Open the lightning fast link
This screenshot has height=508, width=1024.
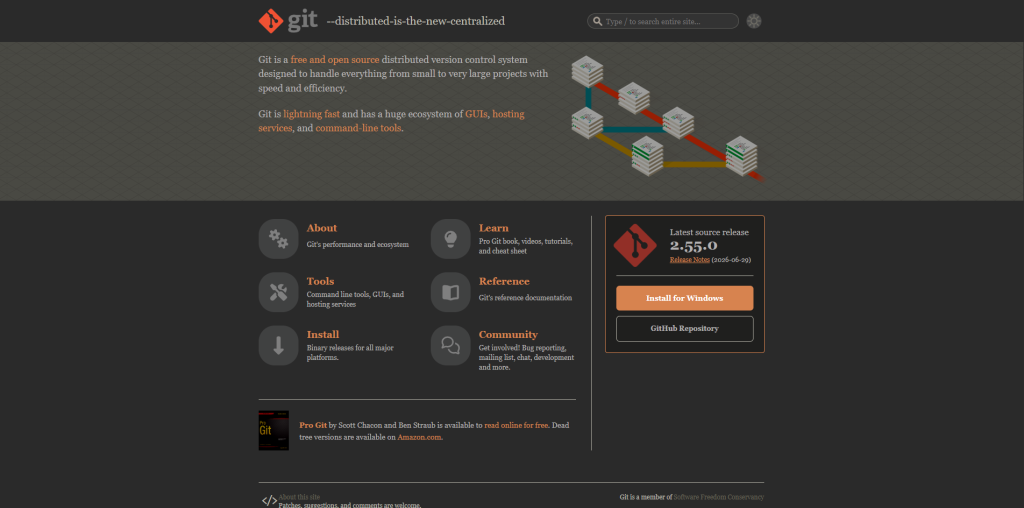[x=312, y=114]
